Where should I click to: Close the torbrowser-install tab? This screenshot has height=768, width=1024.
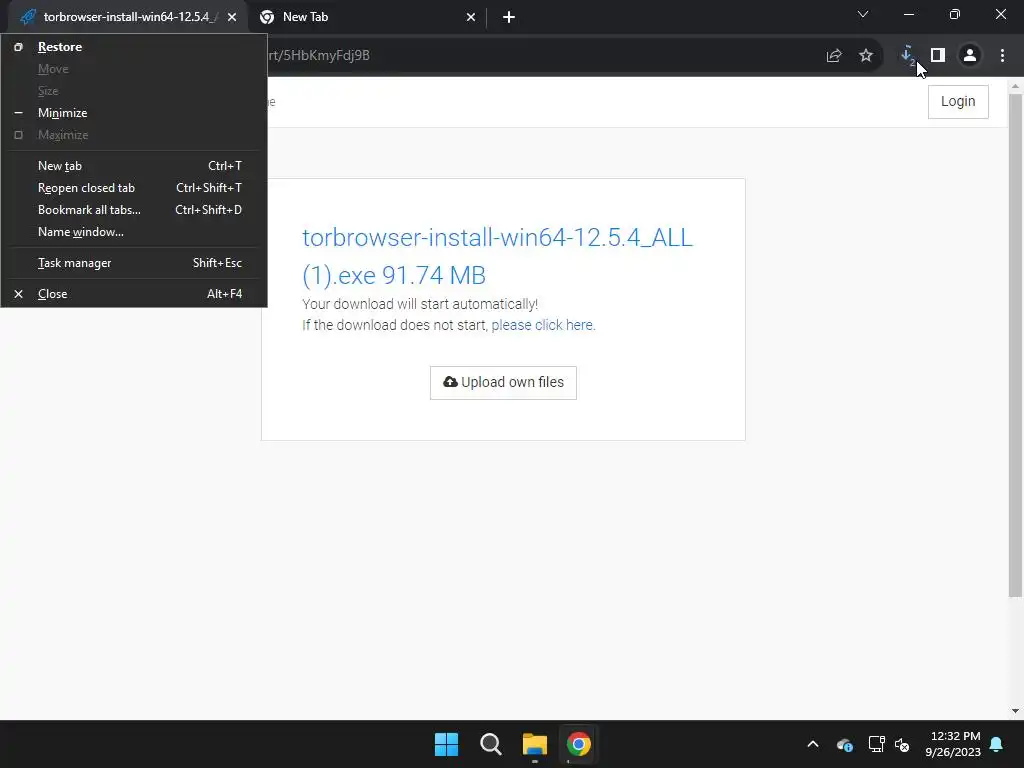[x=232, y=17]
